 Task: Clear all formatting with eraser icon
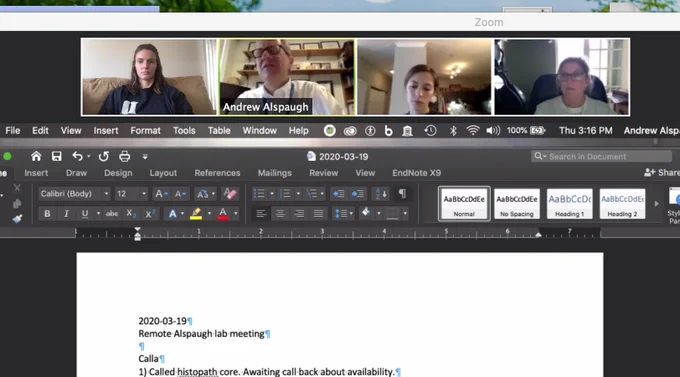click(x=230, y=194)
